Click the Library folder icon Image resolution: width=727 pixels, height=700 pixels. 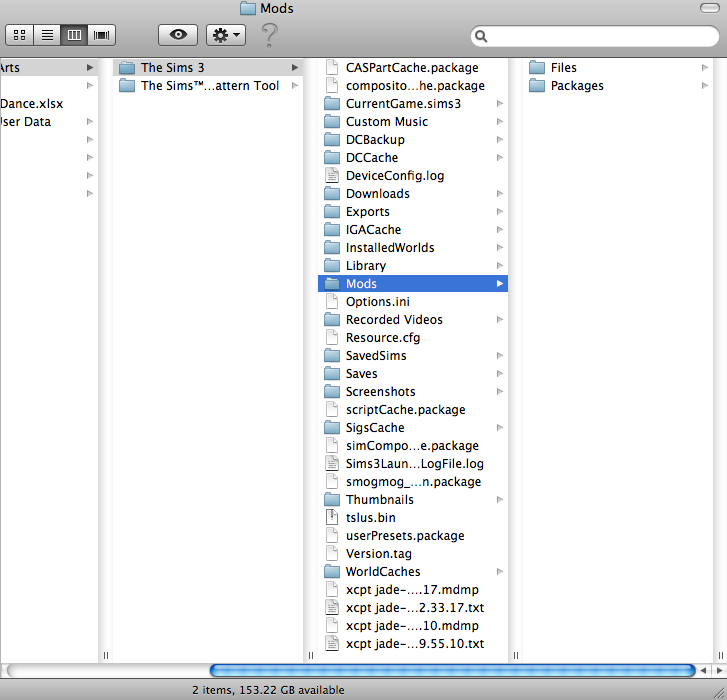click(x=332, y=266)
